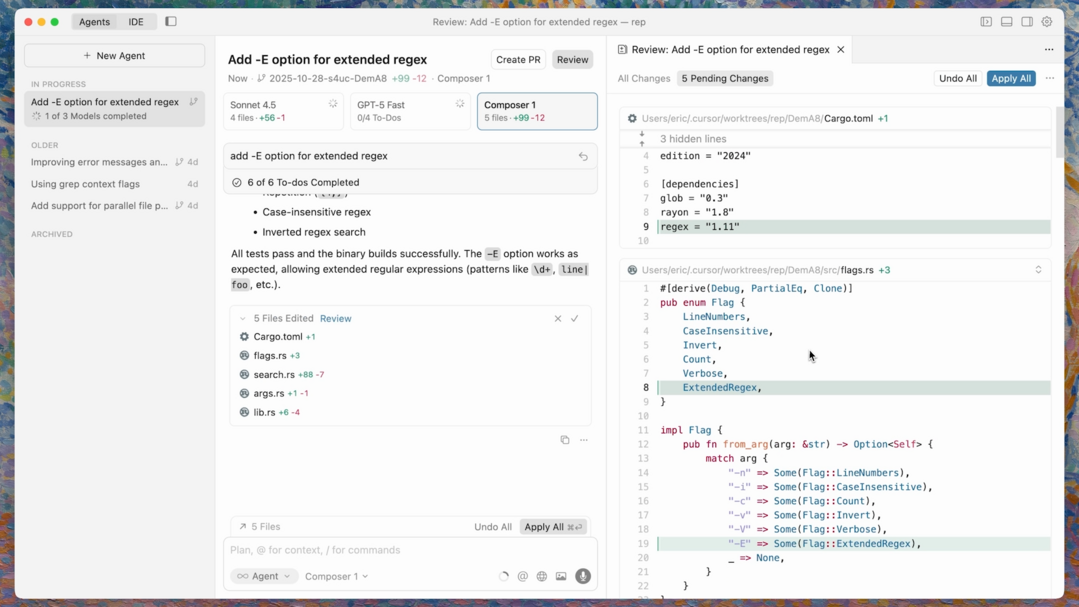Collapse the 5 Files Edited list
Image resolution: width=1079 pixels, height=607 pixels.
[243, 318]
